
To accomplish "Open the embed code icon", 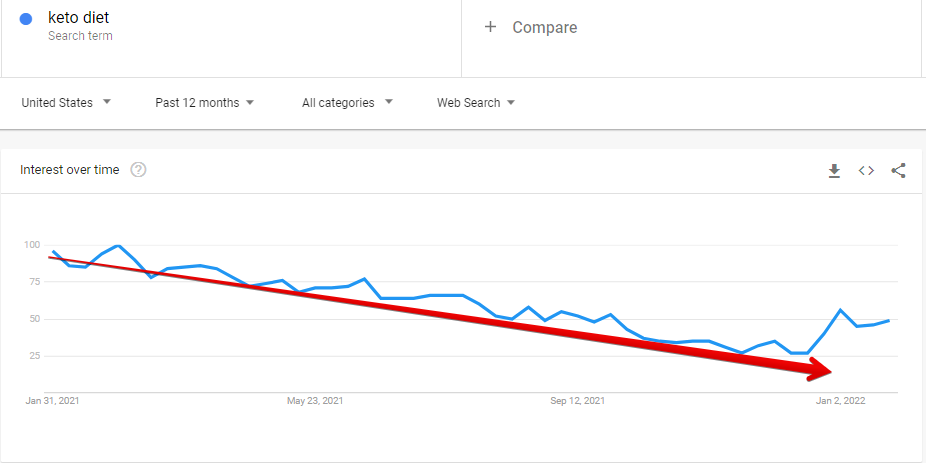I will (866, 171).
